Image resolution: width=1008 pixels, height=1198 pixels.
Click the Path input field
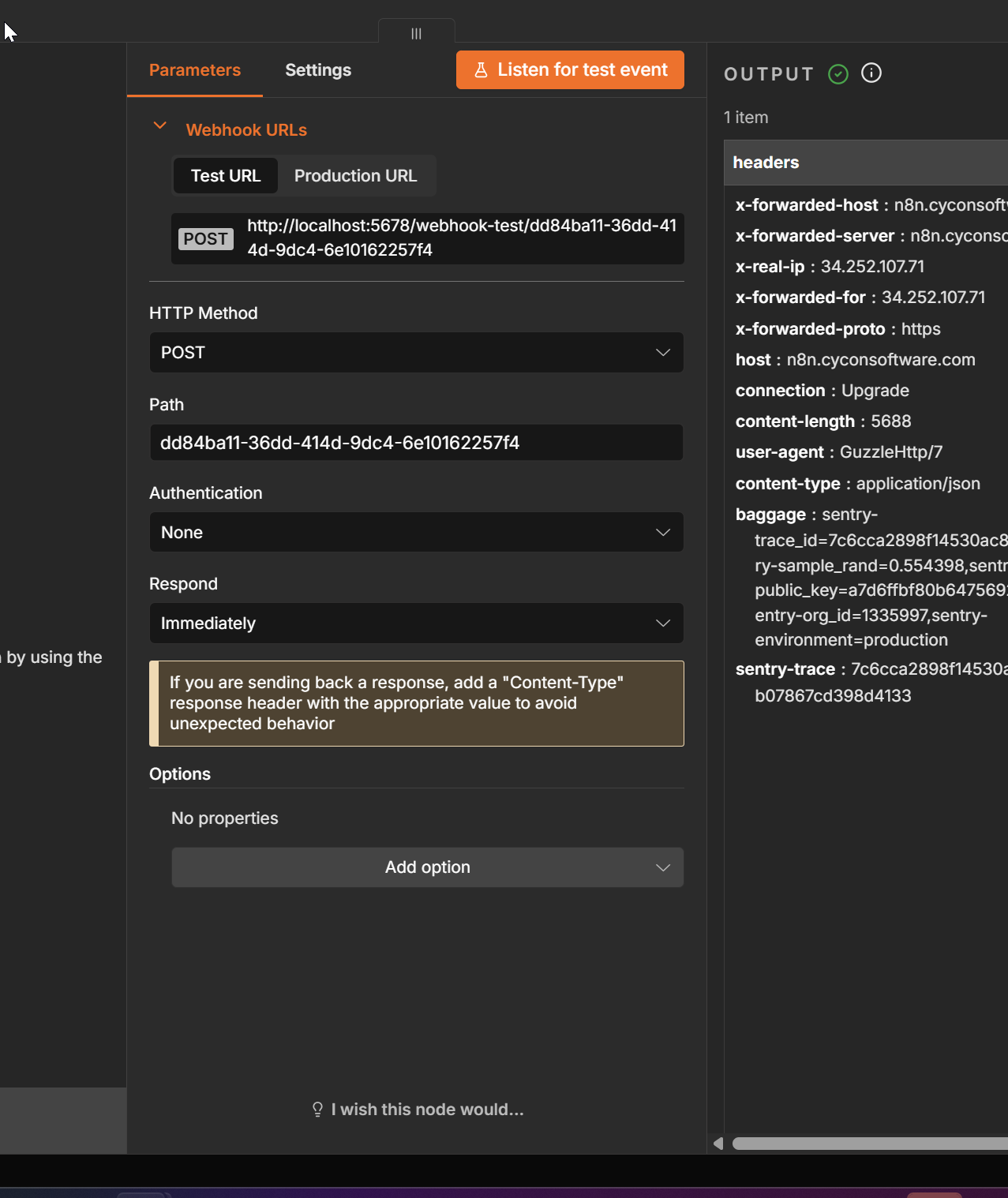click(416, 443)
